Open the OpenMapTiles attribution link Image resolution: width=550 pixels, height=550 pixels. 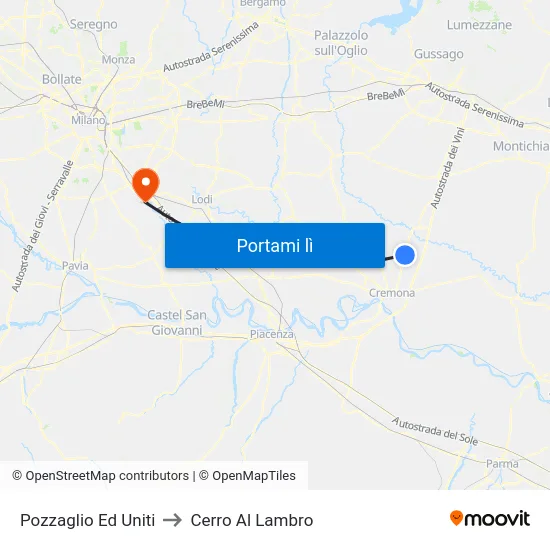tap(247, 476)
